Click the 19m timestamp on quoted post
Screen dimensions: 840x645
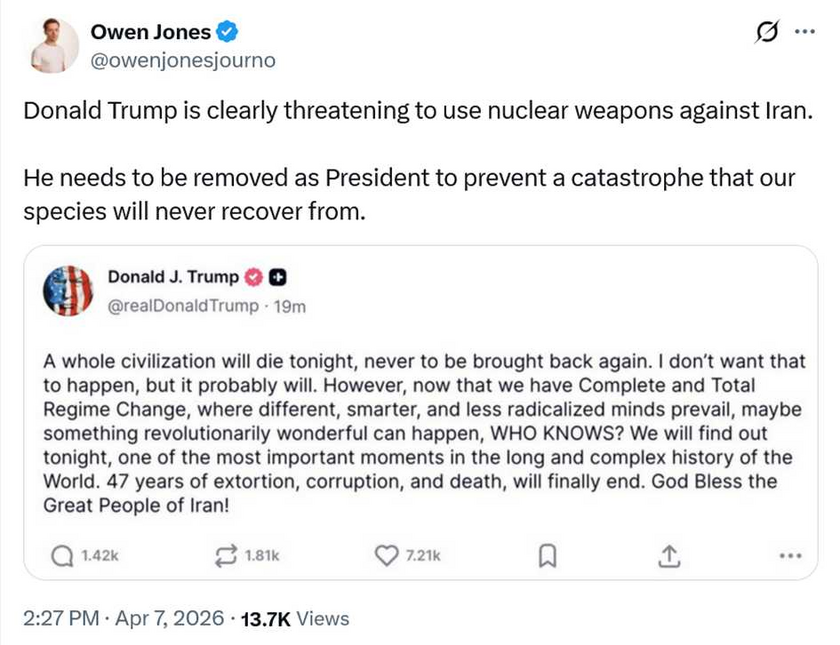tap(290, 306)
